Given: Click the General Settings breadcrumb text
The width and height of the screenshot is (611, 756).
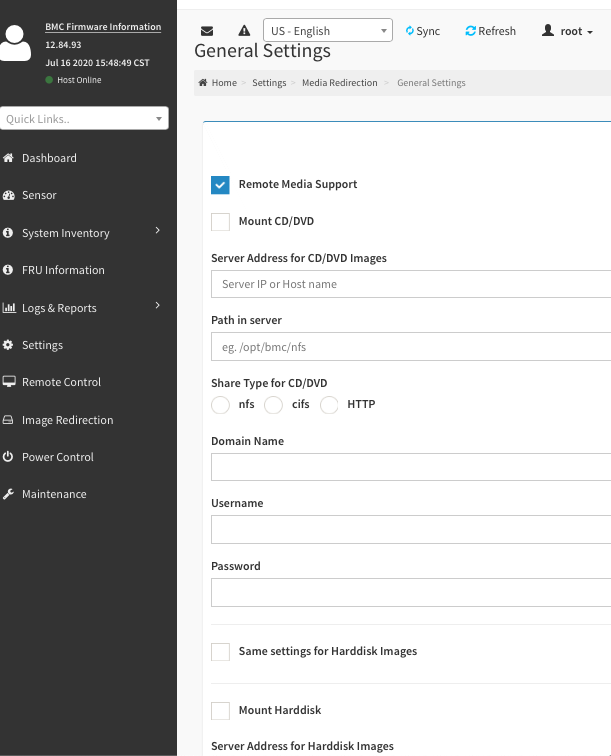Looking at the screenshot, I should pyautogui.click(x=431, y=83).
